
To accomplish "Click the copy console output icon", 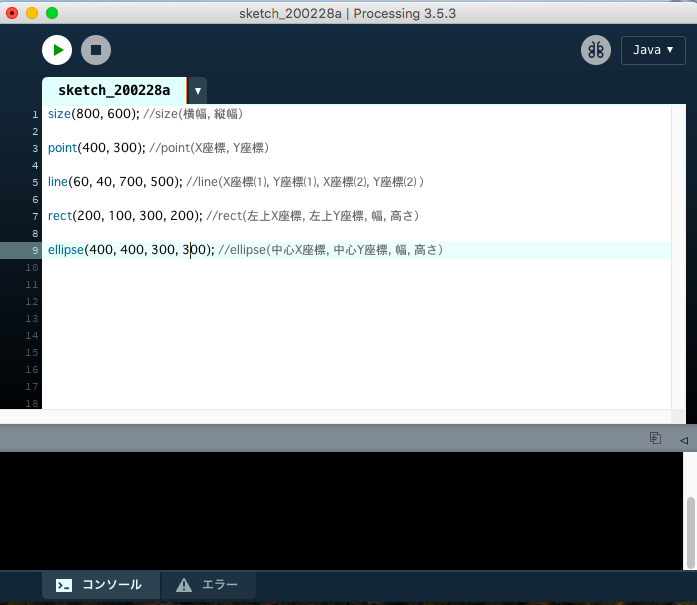I will pyautogui.click(x=655, y=438).
